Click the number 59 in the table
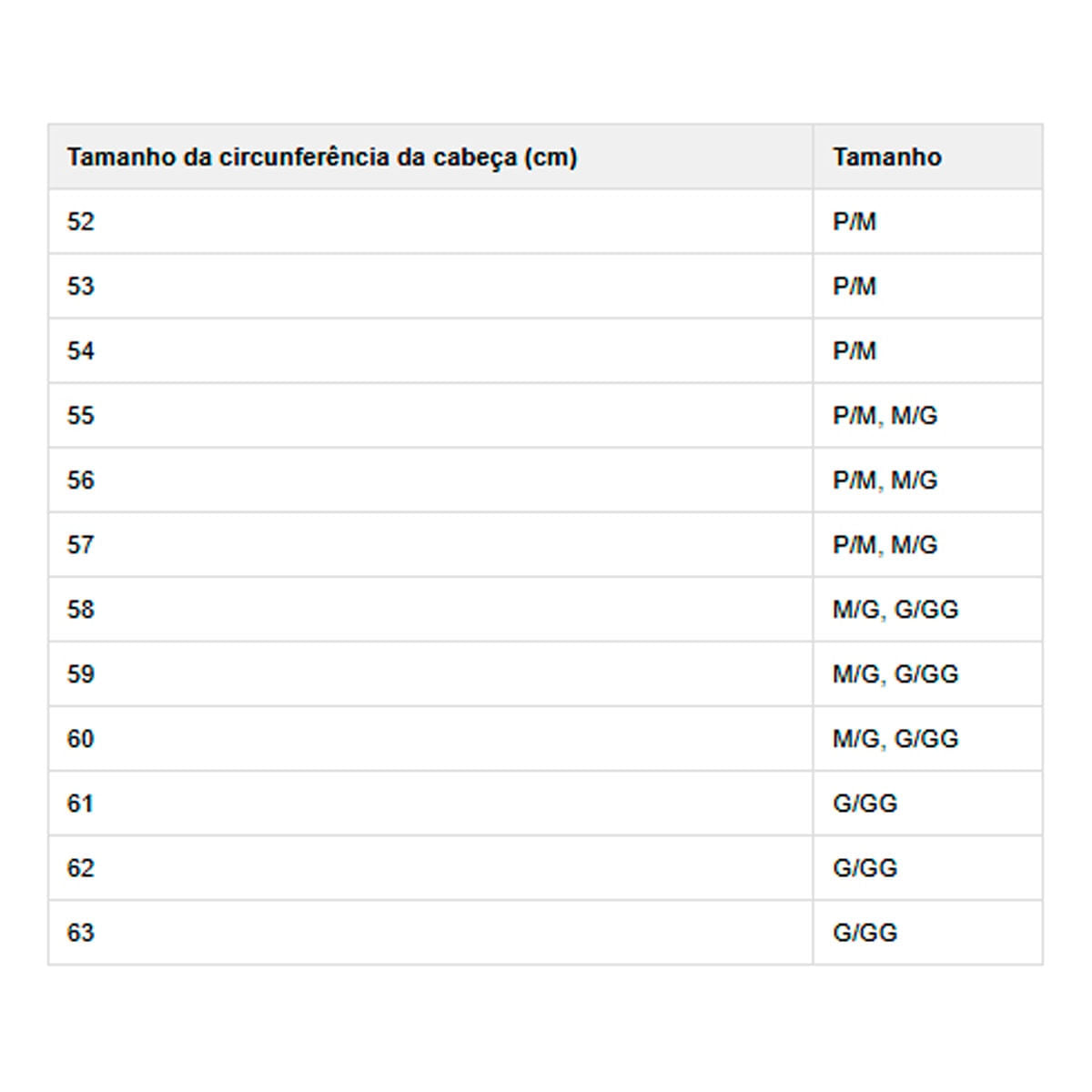 coord(81,674)
